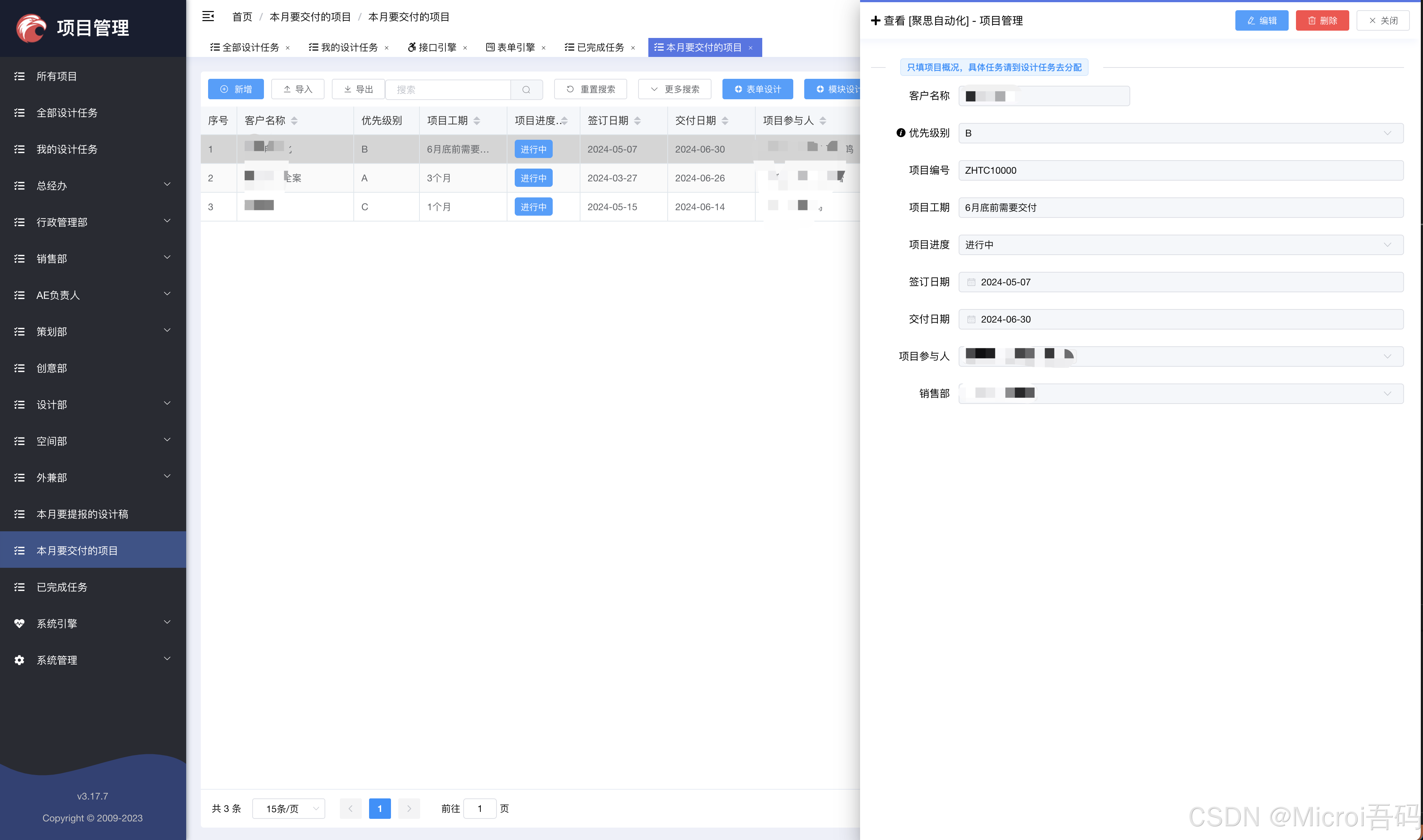
Task: Click the 删除 button
Action: (x=1322, y=20)
